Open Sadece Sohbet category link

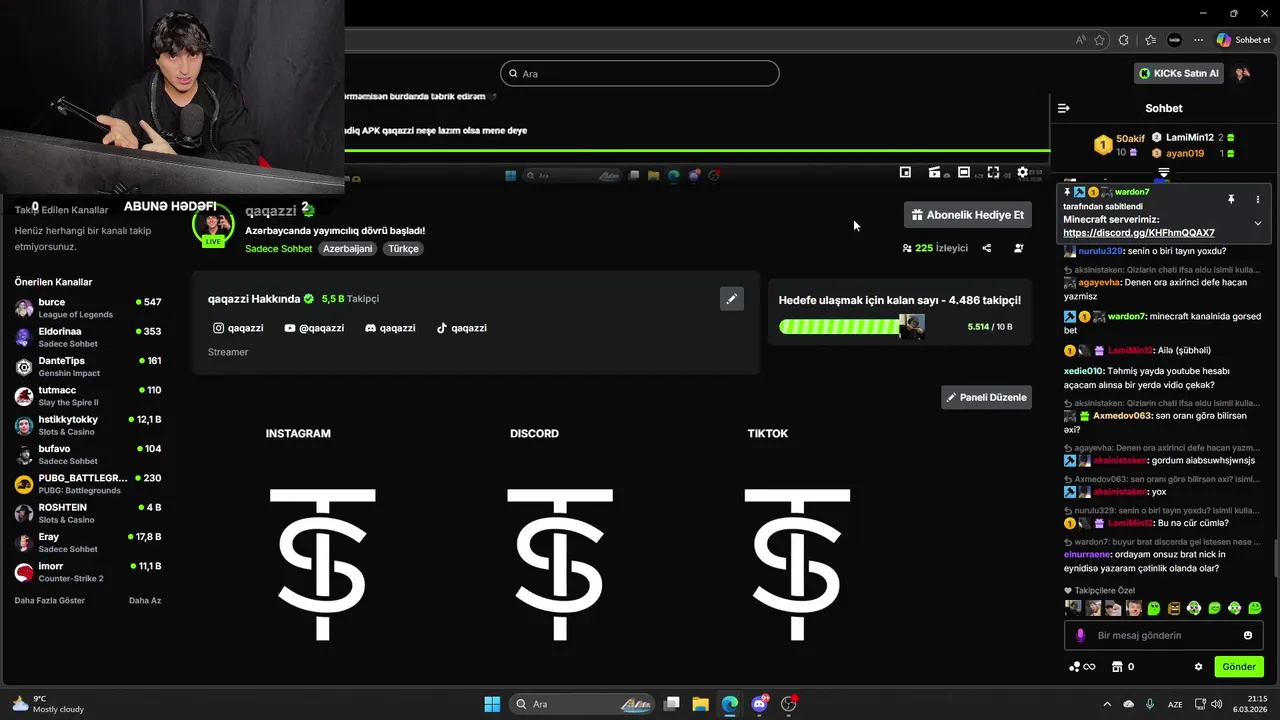[x=278, y=248]
